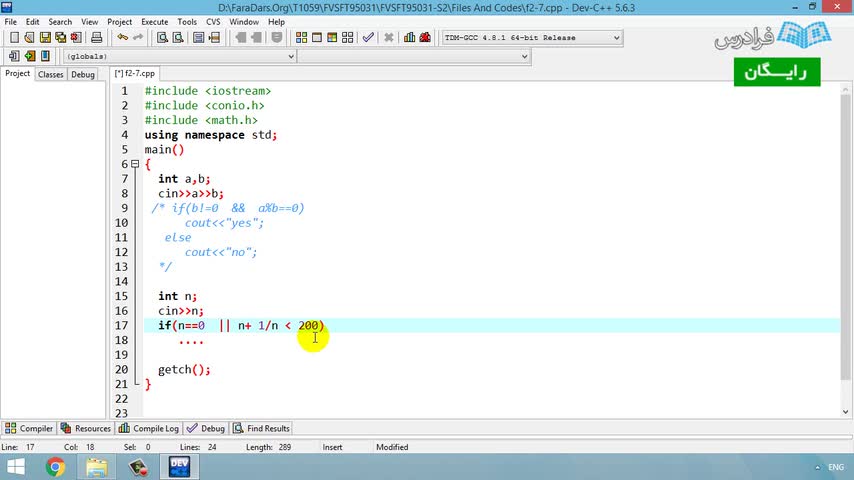Click the New file toolbar icon
The image size is (854, 480).
pyautogui.click(x=14, y=38)
